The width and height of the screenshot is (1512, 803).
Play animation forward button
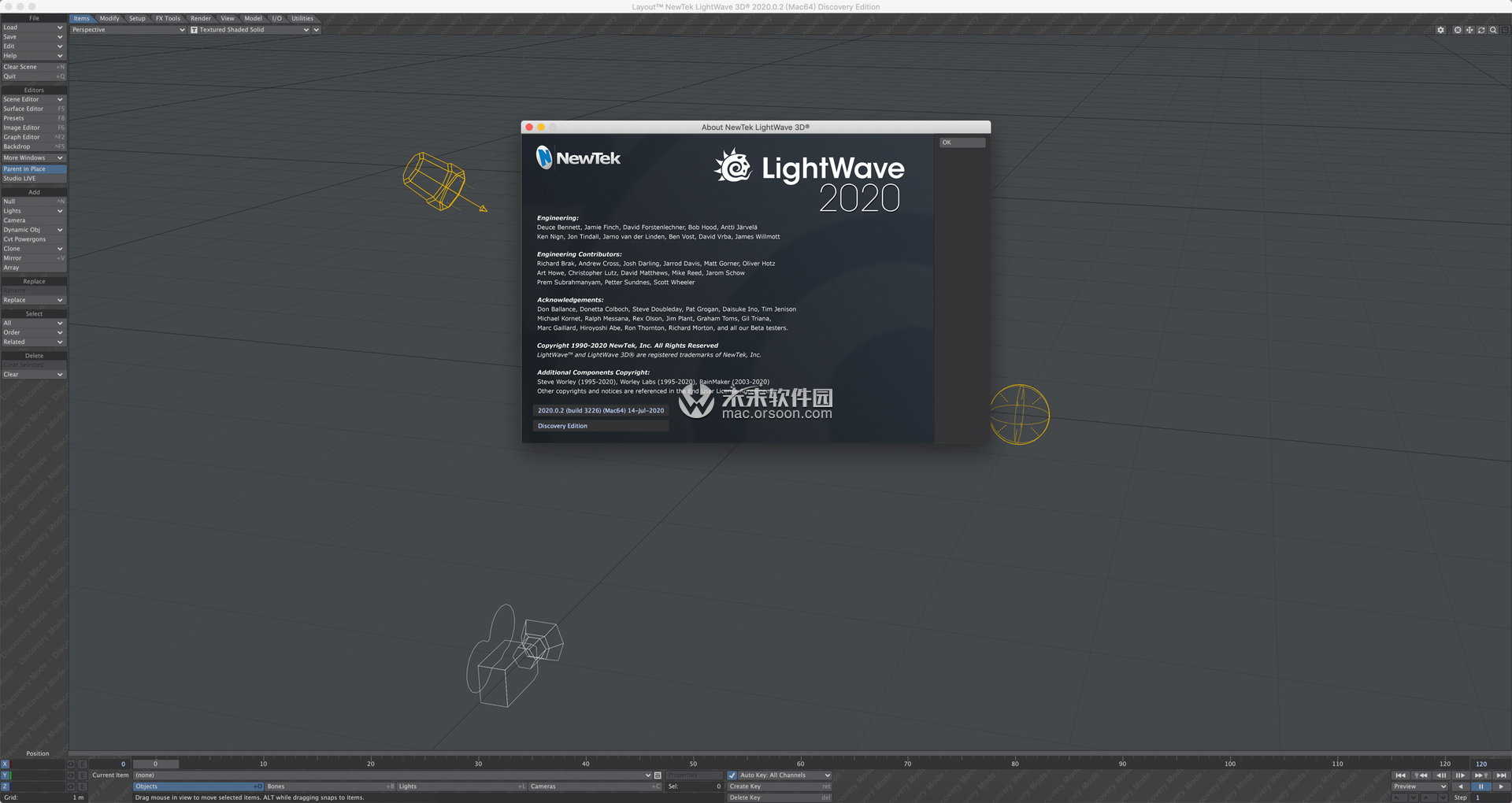tap(1502, 786)
